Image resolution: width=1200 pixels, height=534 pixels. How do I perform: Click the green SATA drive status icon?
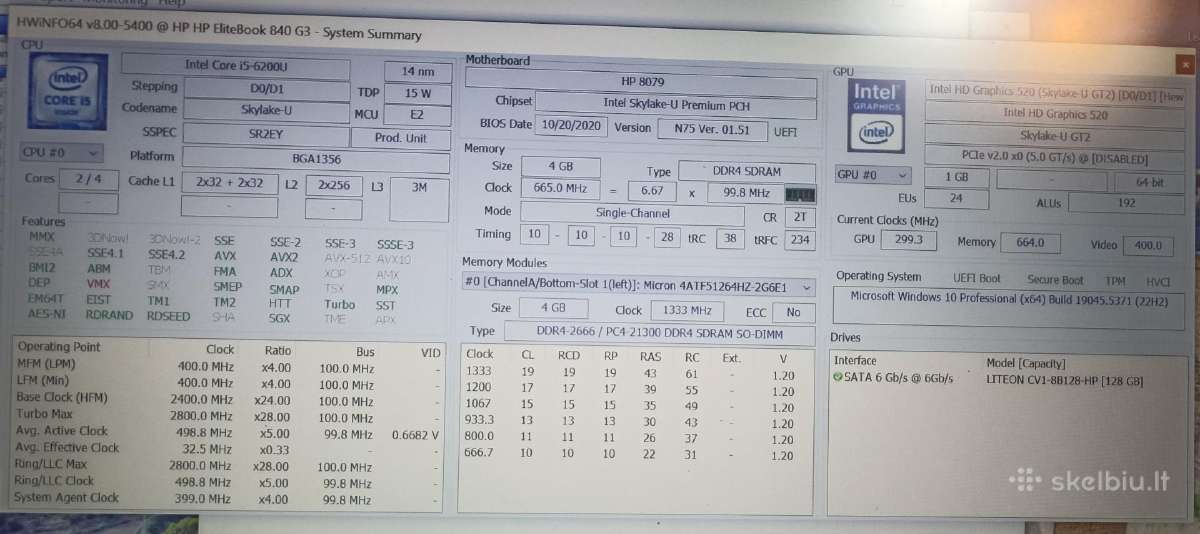[x=837, y=378]
